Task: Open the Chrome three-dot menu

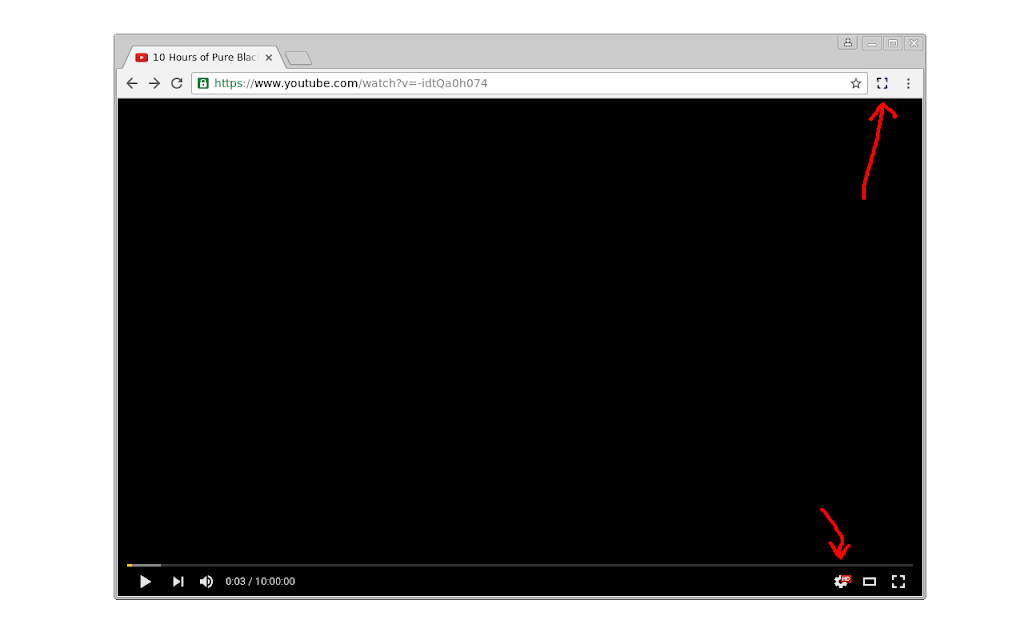Action: tap(908, 84)
